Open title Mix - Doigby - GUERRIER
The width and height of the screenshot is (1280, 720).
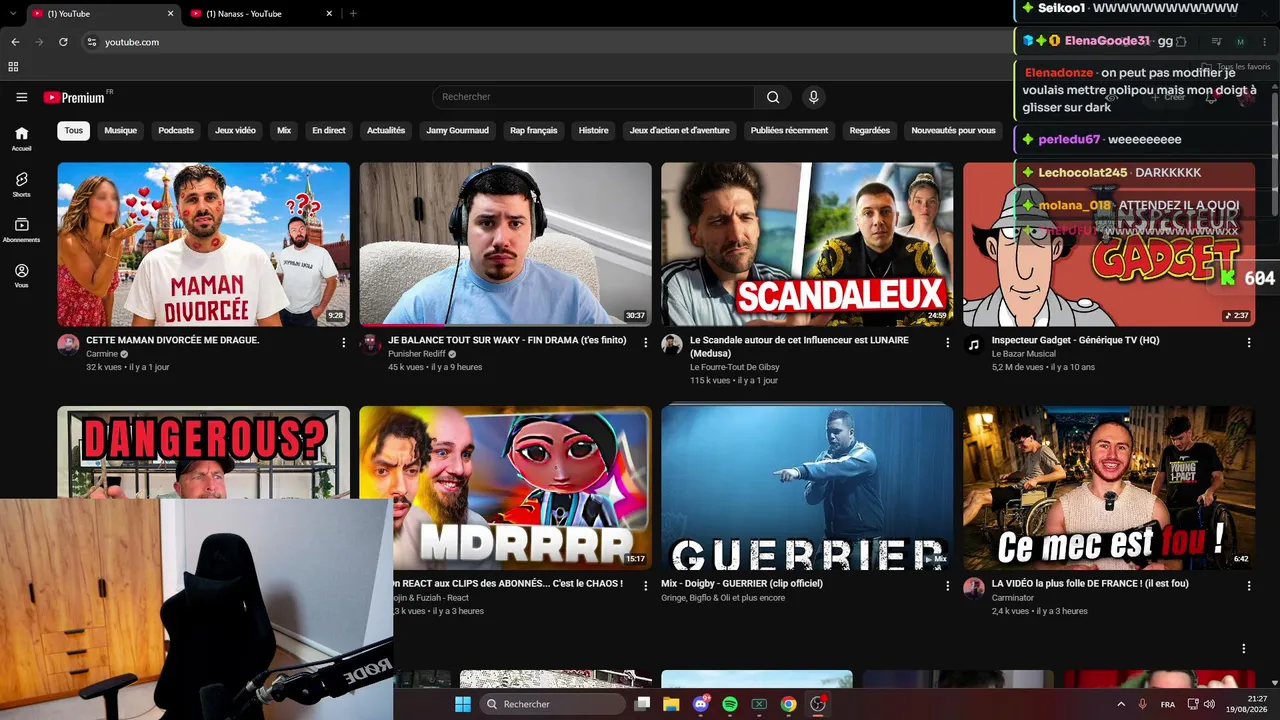(x=742, y=583)
